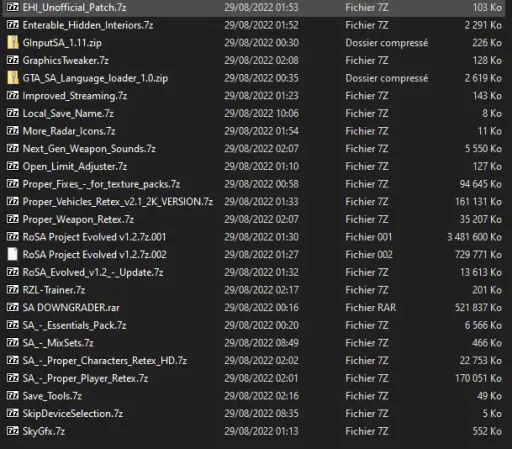This screenshot has width=512, height=449.
Task: Select the file name Proper_Weapon_Retex.7z
Action: 78,219
